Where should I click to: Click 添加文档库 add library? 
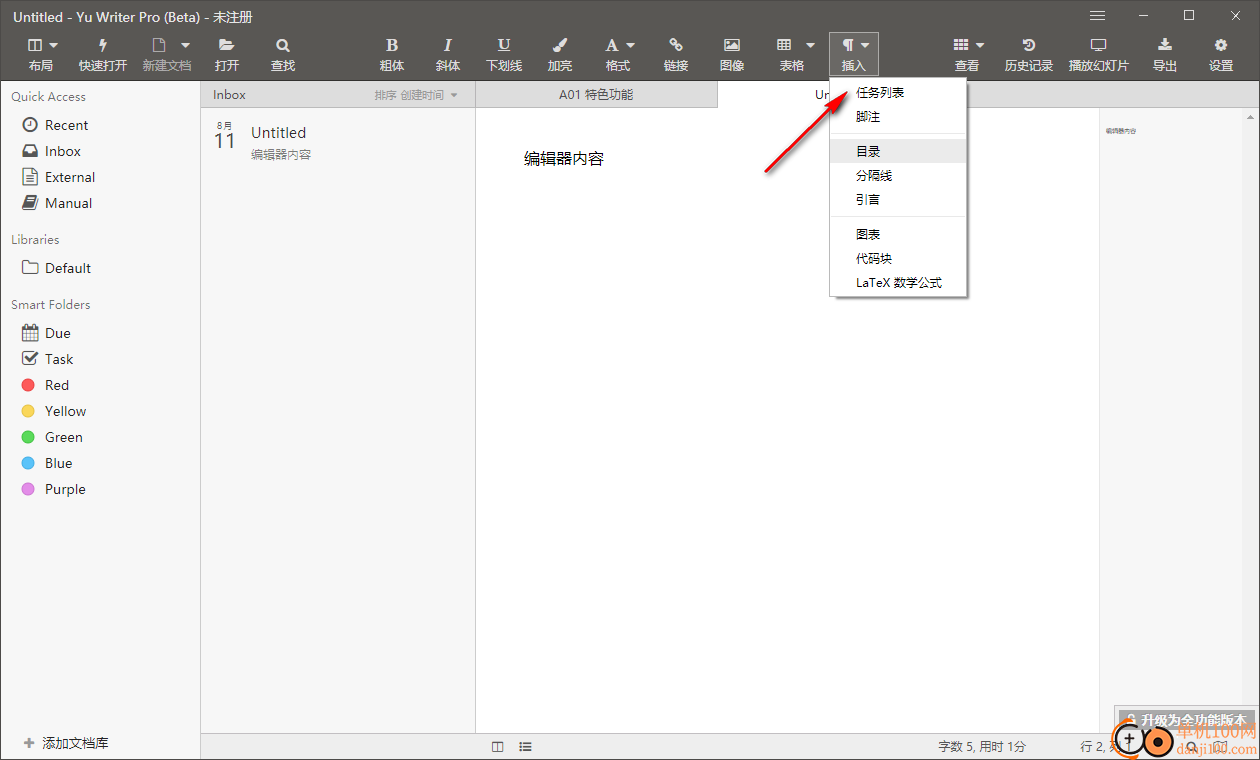coord(66,743)
